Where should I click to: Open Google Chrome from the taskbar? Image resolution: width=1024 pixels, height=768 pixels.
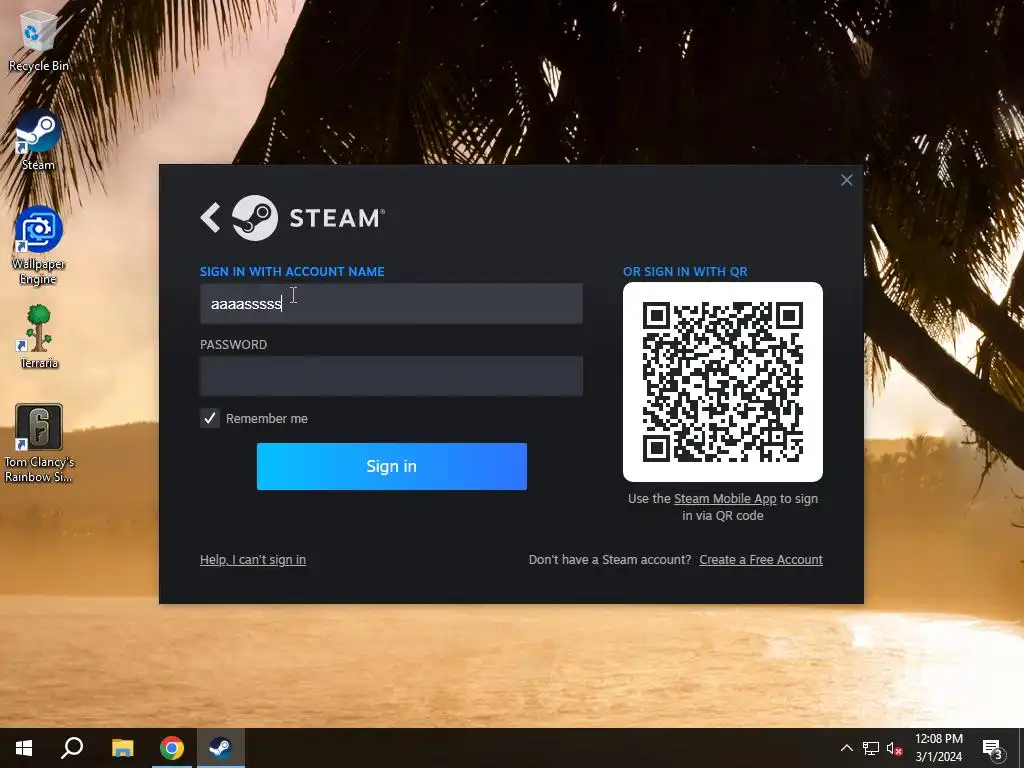pos(172,748)
